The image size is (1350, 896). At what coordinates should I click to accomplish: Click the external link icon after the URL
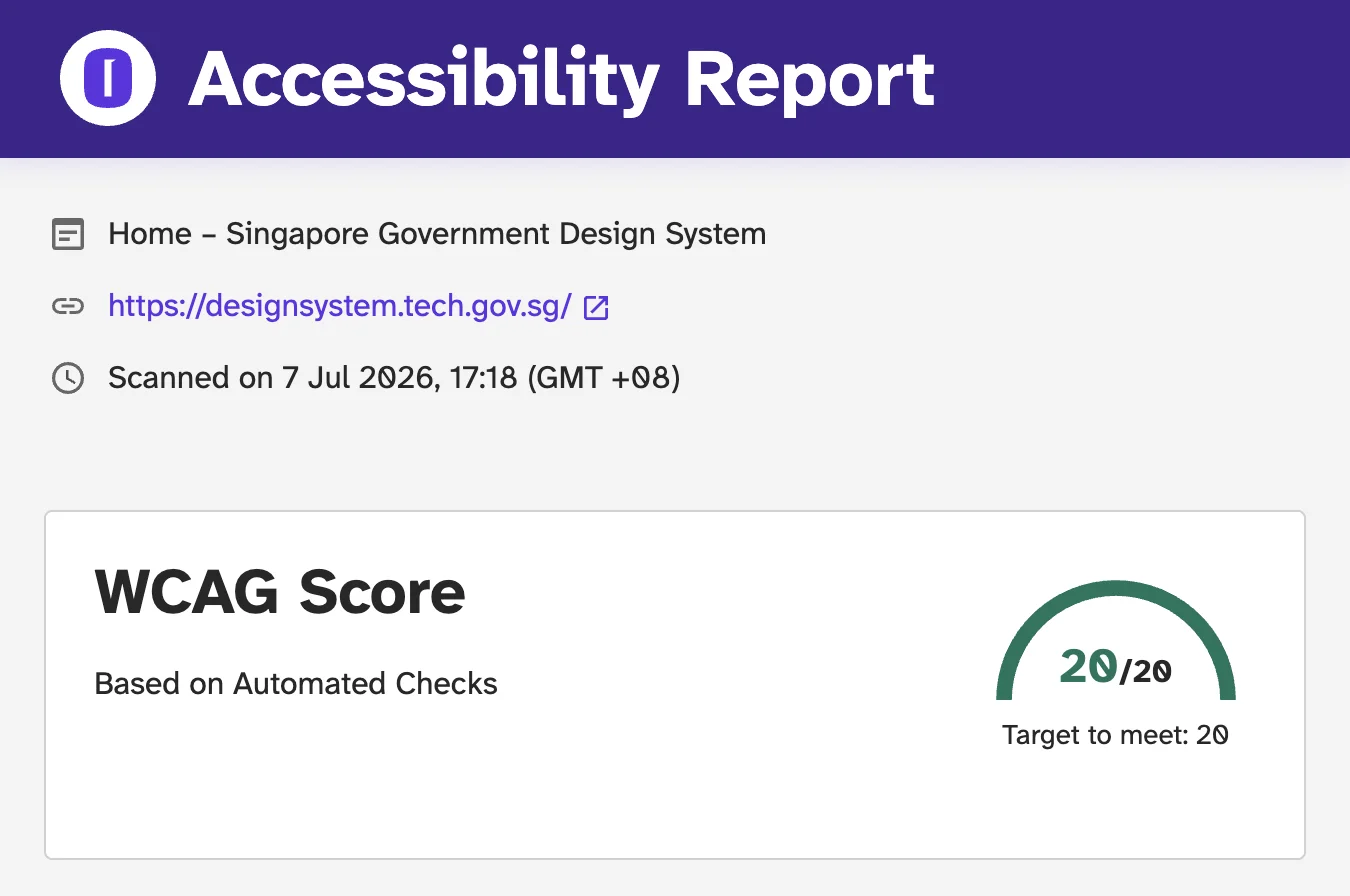click(596, 307)
